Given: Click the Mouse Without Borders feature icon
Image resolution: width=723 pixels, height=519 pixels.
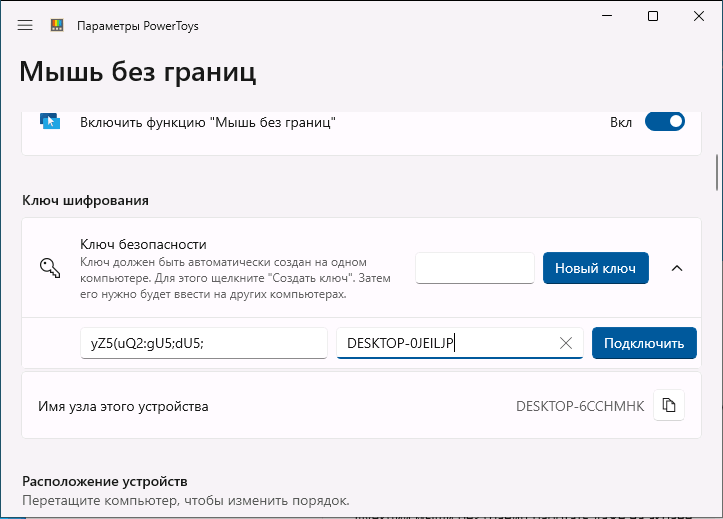Looking at the screenshot, I should 50,121.
